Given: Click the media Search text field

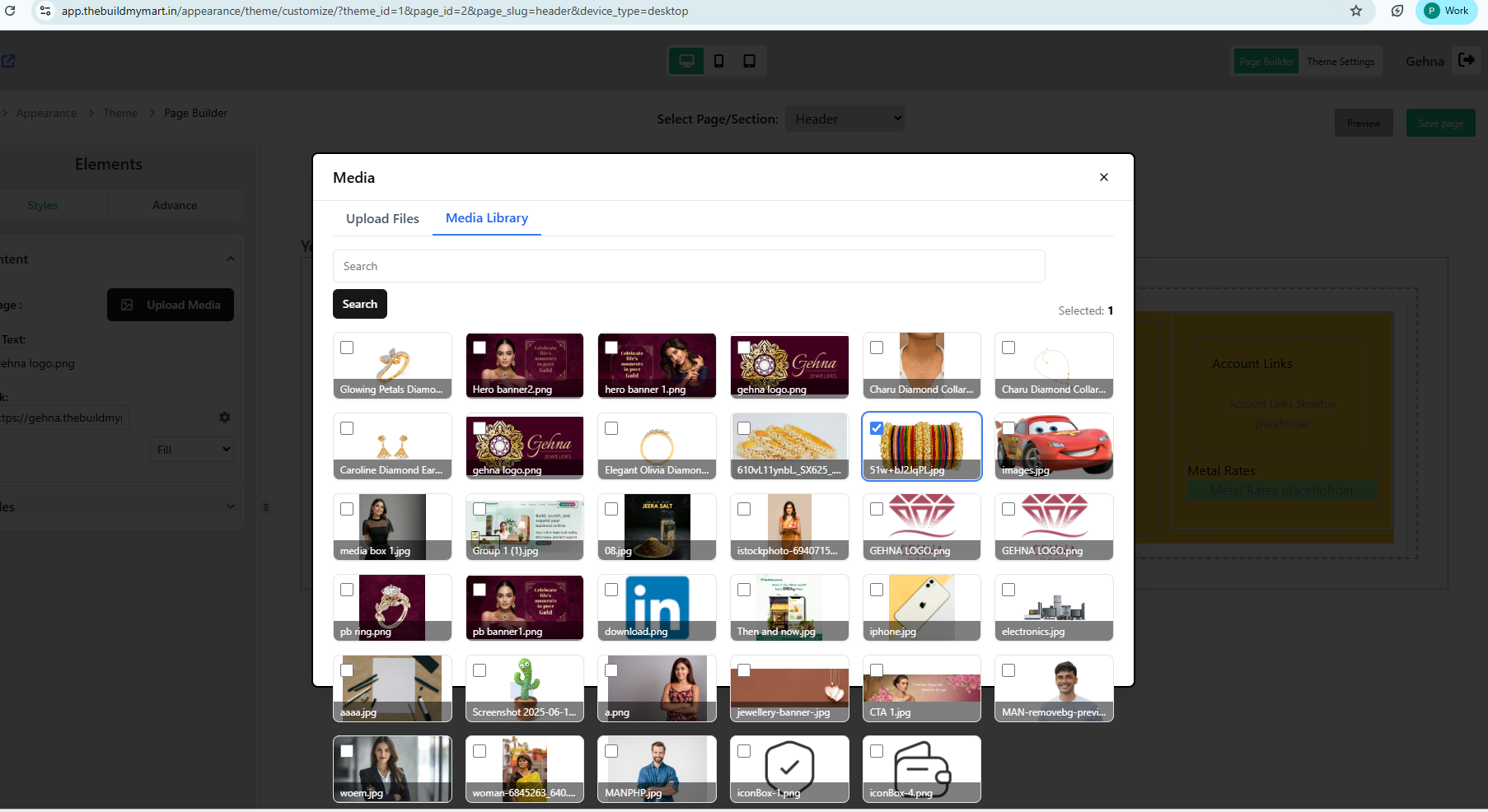Looking at the screenshot, I should click(689, 266).
